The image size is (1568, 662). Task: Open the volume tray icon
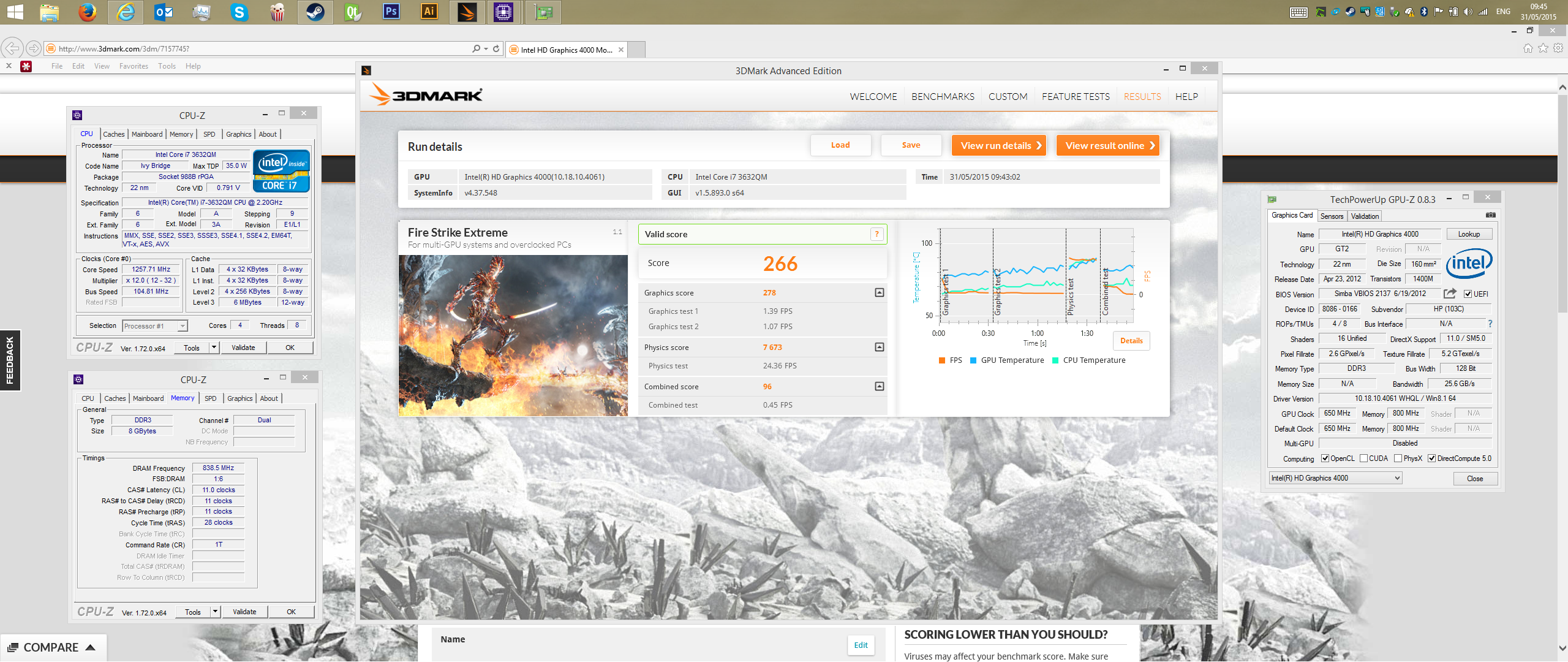pos(1468,12)
